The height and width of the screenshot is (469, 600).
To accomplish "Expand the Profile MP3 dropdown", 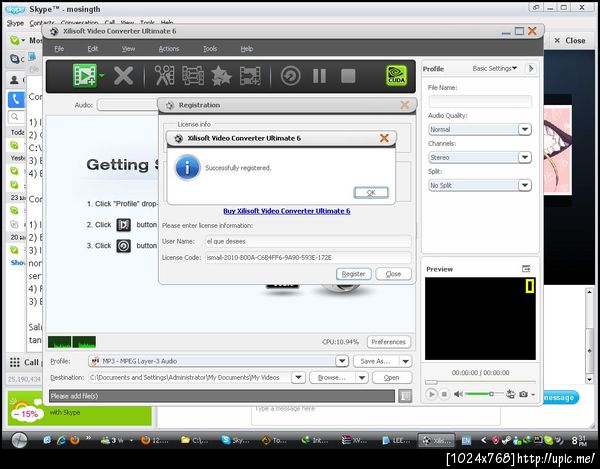I will point(342,361).
